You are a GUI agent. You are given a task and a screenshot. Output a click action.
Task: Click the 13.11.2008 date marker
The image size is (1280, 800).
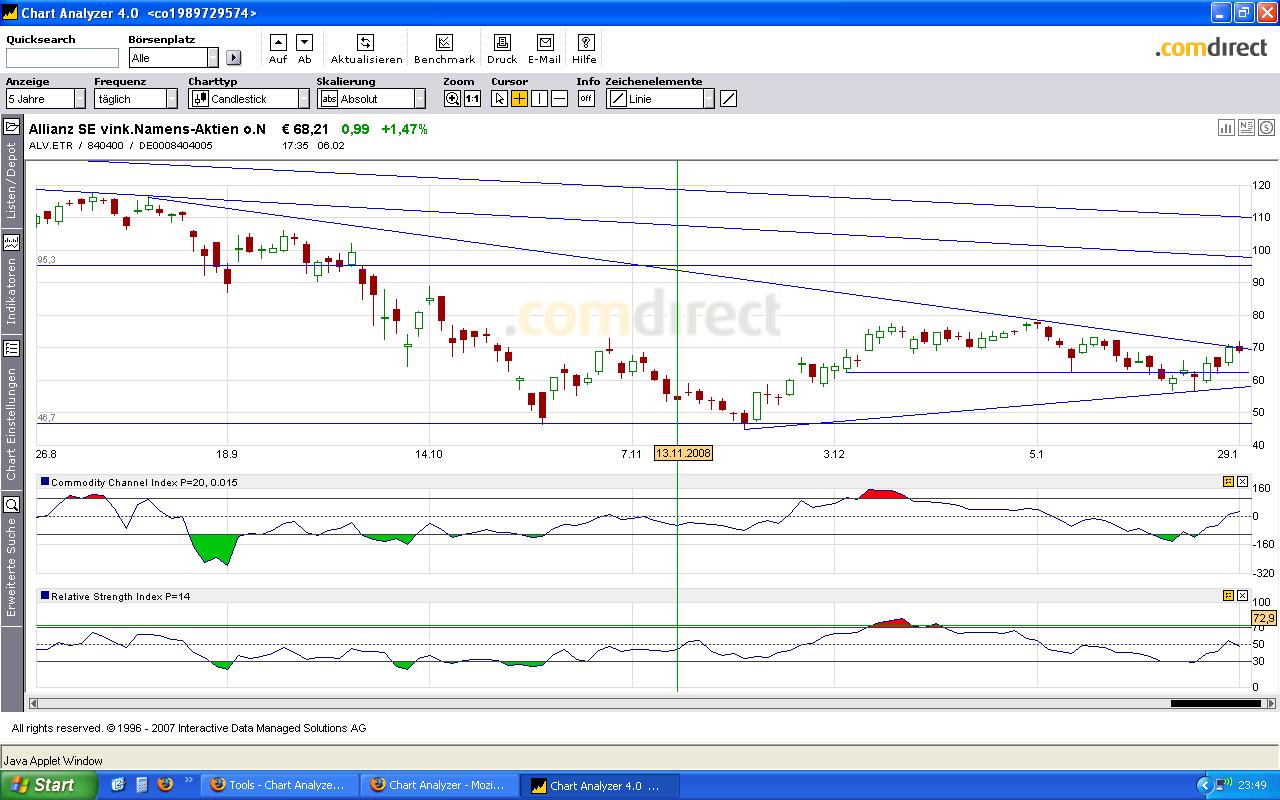click(x=684, y=453)
